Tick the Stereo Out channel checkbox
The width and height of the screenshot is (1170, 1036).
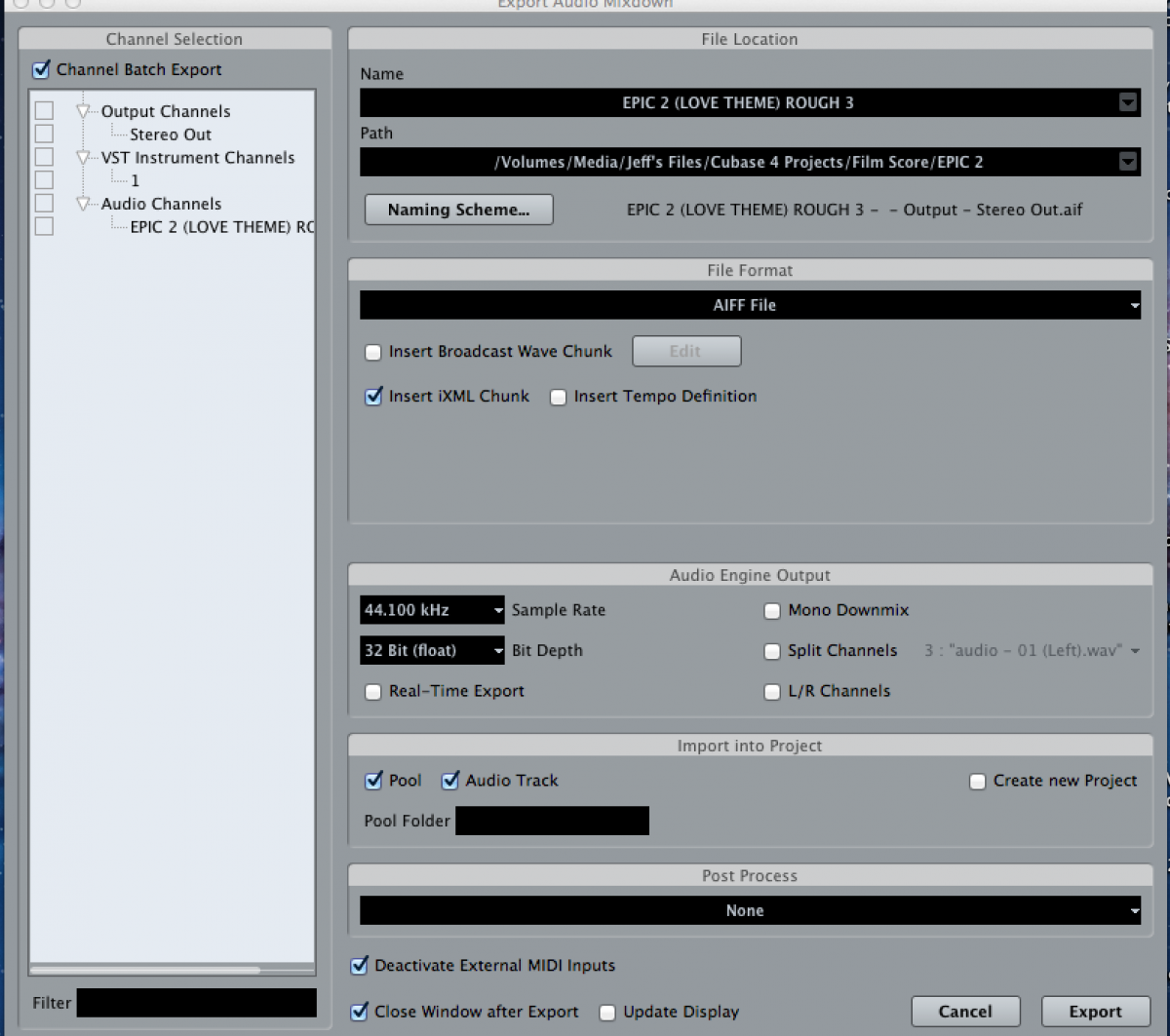pos(44,134)
